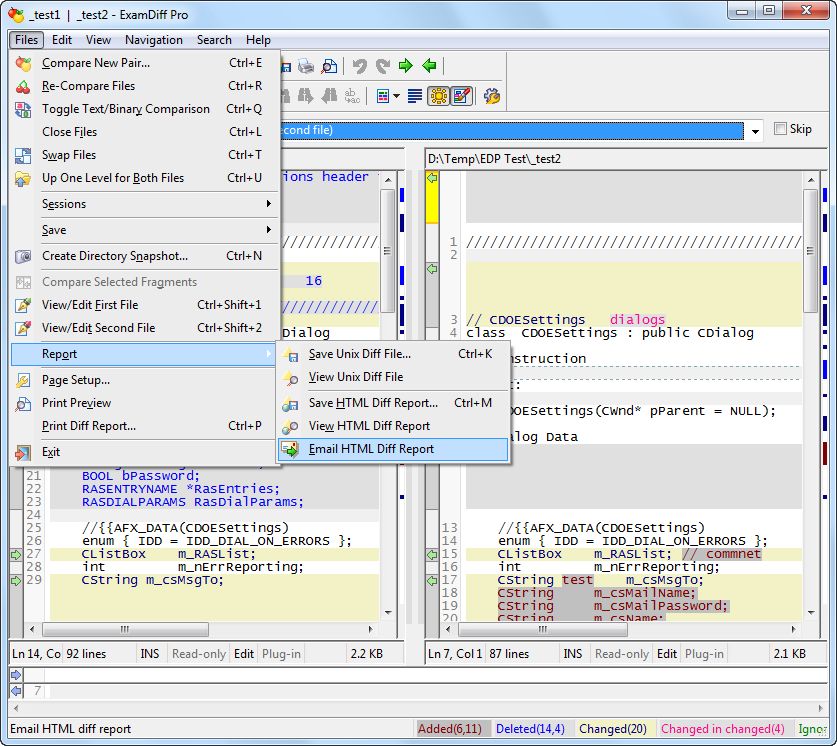Click the find next binoculars icon
Screen dimensions: 837x746
click(306, 97)
